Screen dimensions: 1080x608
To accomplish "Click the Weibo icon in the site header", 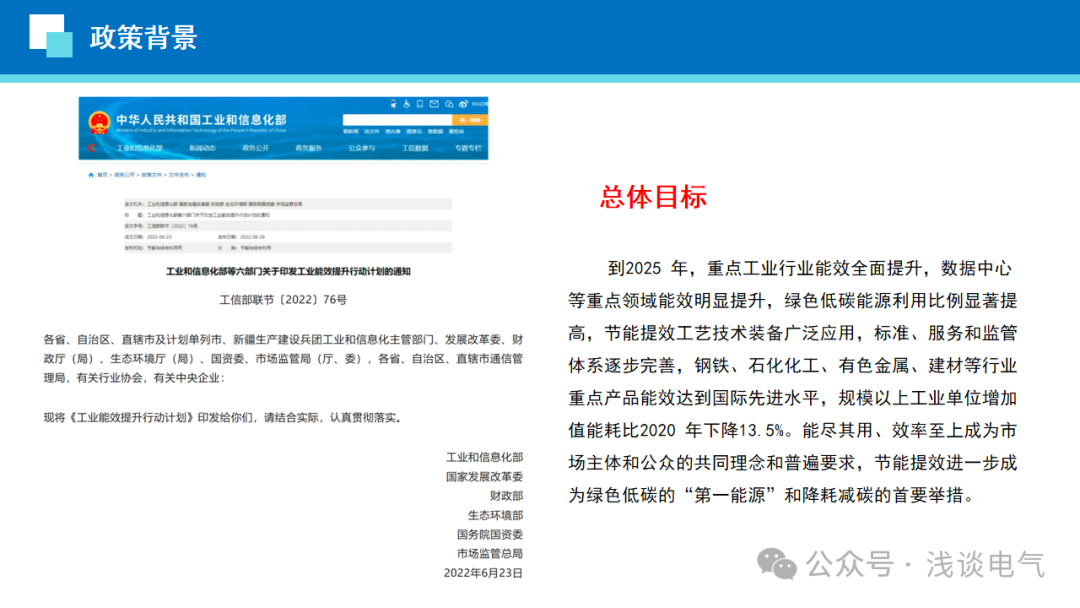I will pos(464,104).
